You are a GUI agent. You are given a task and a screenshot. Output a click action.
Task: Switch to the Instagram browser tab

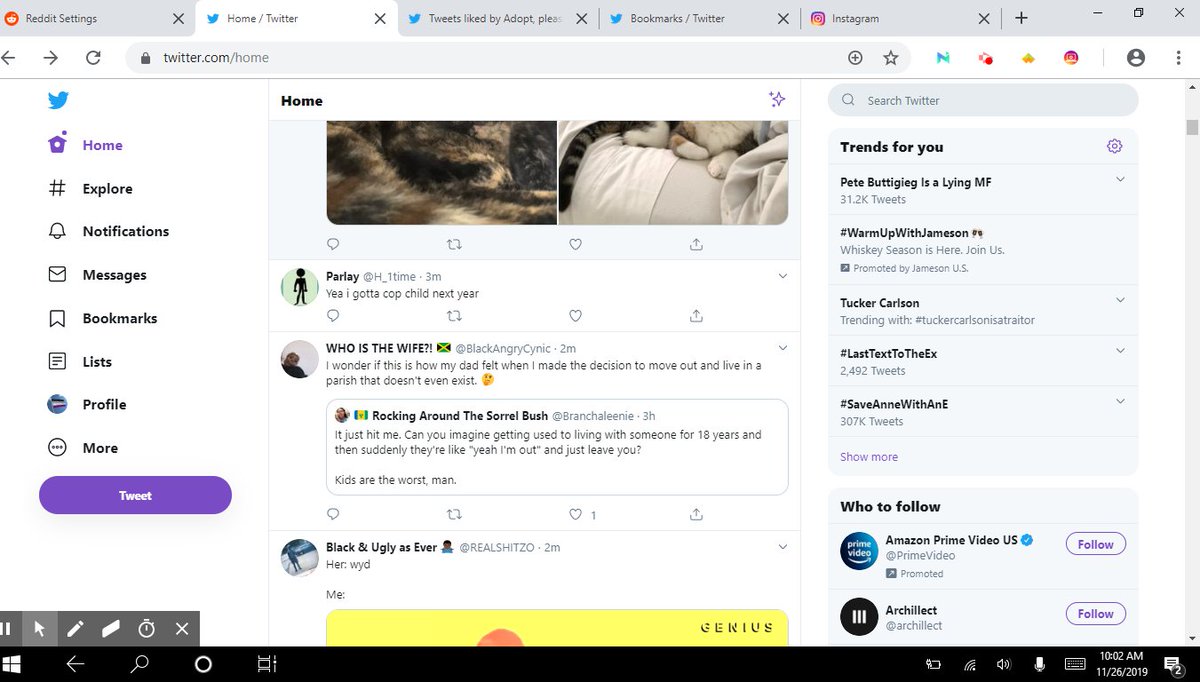coord(900,18)
